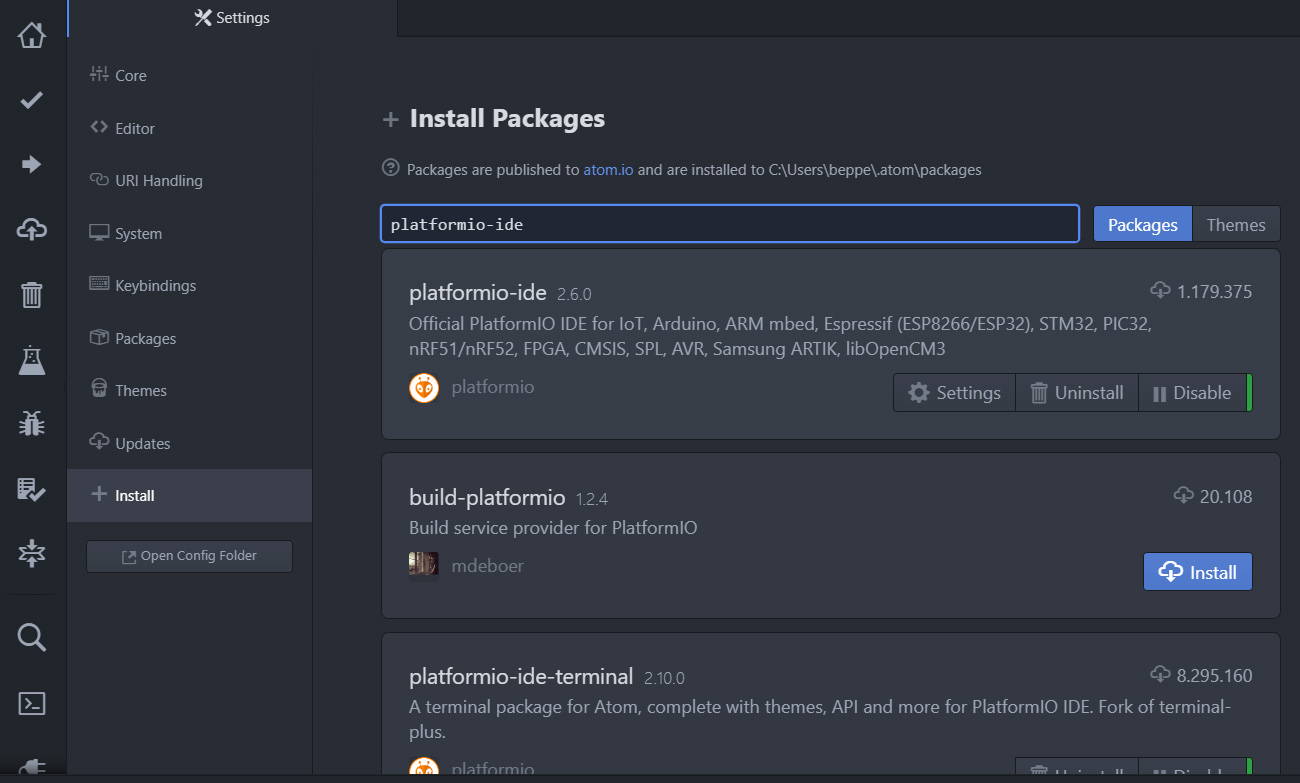
Task: Switch search filter to Themes
Action: coord(1236,225)
